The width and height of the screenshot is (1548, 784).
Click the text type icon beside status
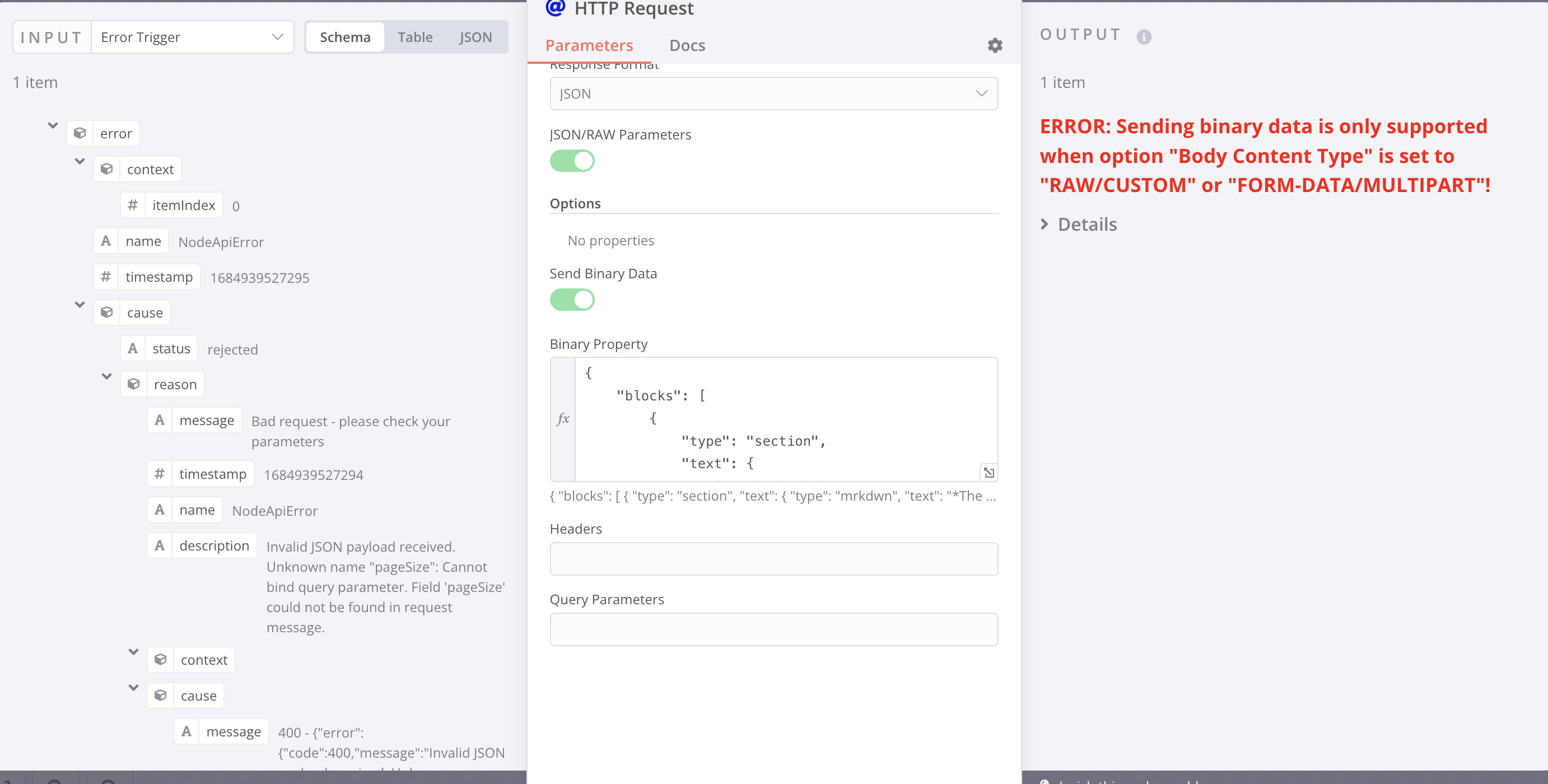click(x=133, y=348)
